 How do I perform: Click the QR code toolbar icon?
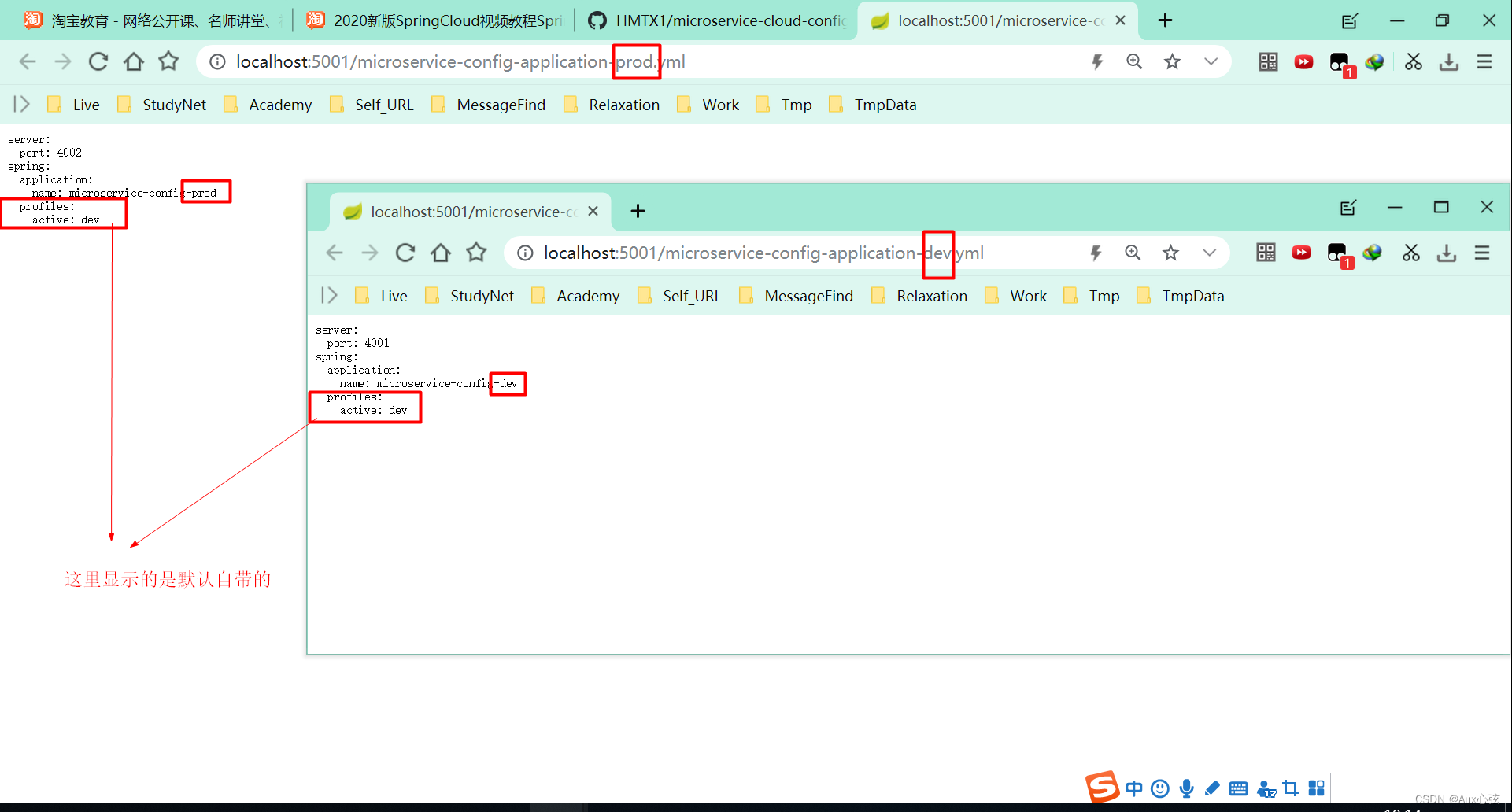[1267, 61]
